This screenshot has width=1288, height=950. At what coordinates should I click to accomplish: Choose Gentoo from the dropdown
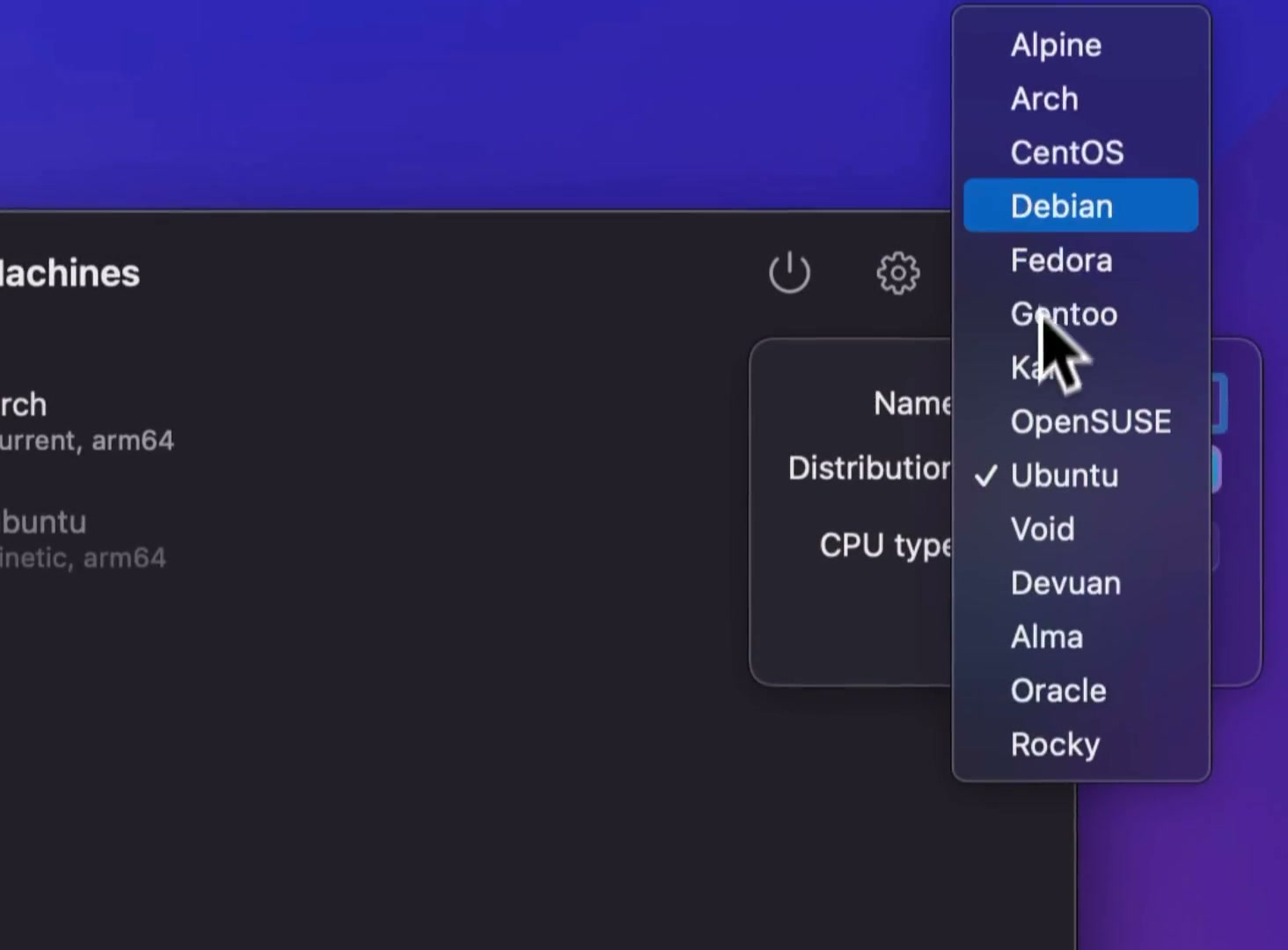tap(1080, 314)
